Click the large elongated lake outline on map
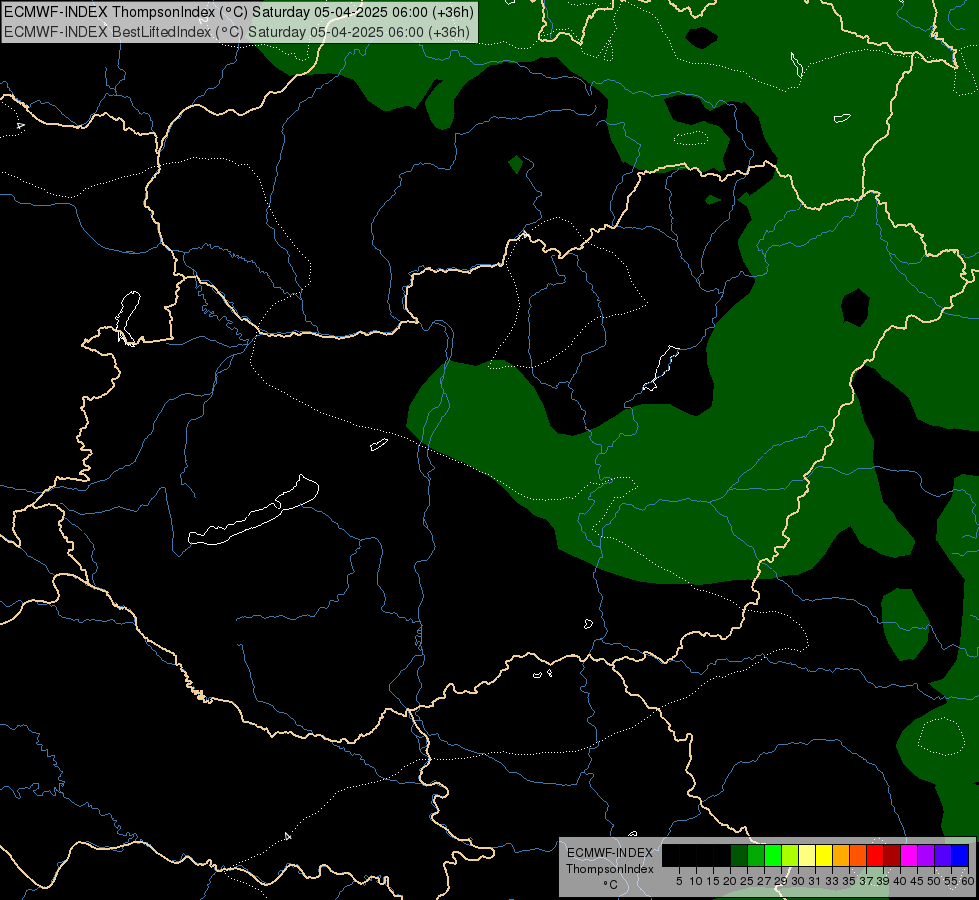Screen dimensions: 979x900 click(253, 511)
